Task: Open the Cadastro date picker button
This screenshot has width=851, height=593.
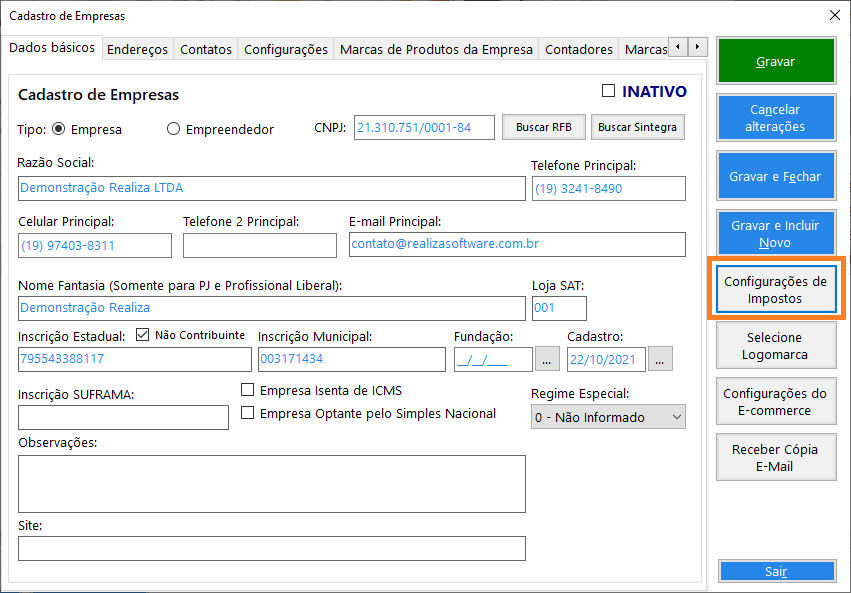Action: [x=661, y=359]
